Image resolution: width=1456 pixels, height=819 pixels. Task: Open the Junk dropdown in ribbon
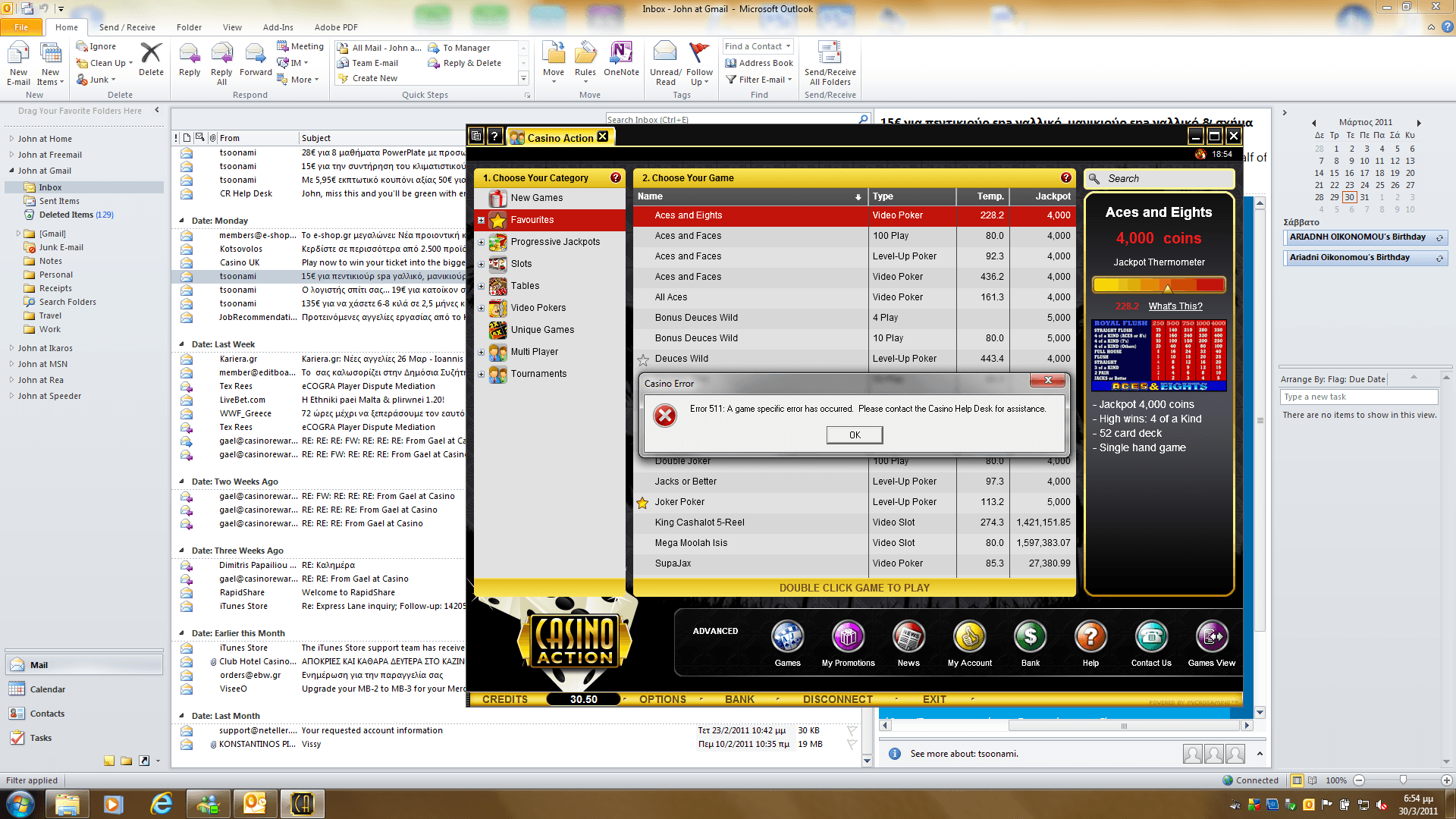[x=96, y=80]
